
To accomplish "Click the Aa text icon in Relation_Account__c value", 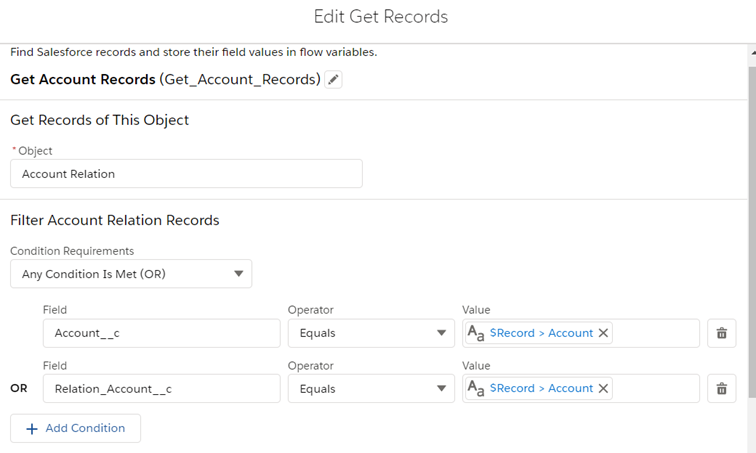I will coord(476,388).
